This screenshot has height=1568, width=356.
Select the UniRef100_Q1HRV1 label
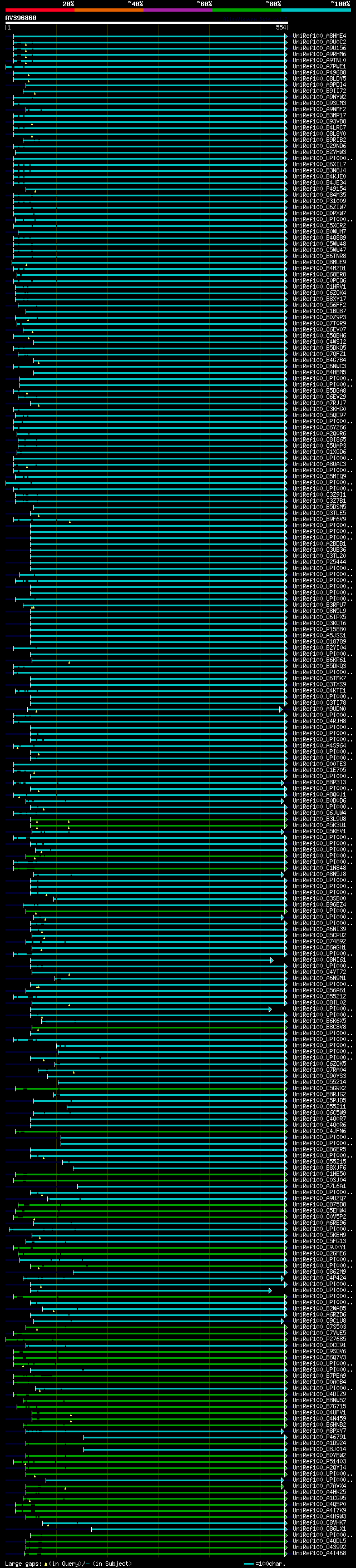tap(319, 286)
